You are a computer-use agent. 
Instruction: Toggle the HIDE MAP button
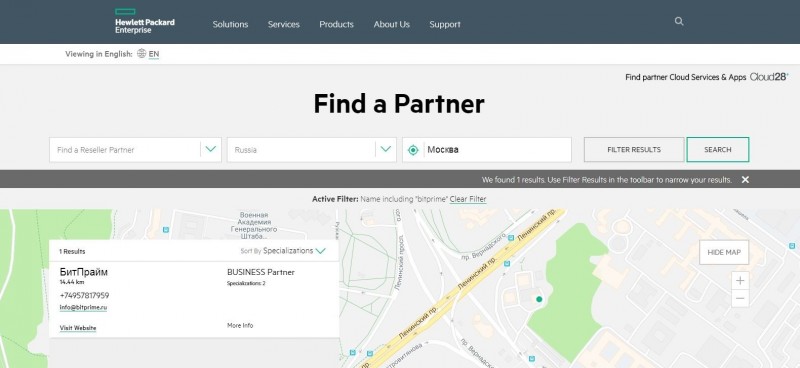(x=724, y=252)
